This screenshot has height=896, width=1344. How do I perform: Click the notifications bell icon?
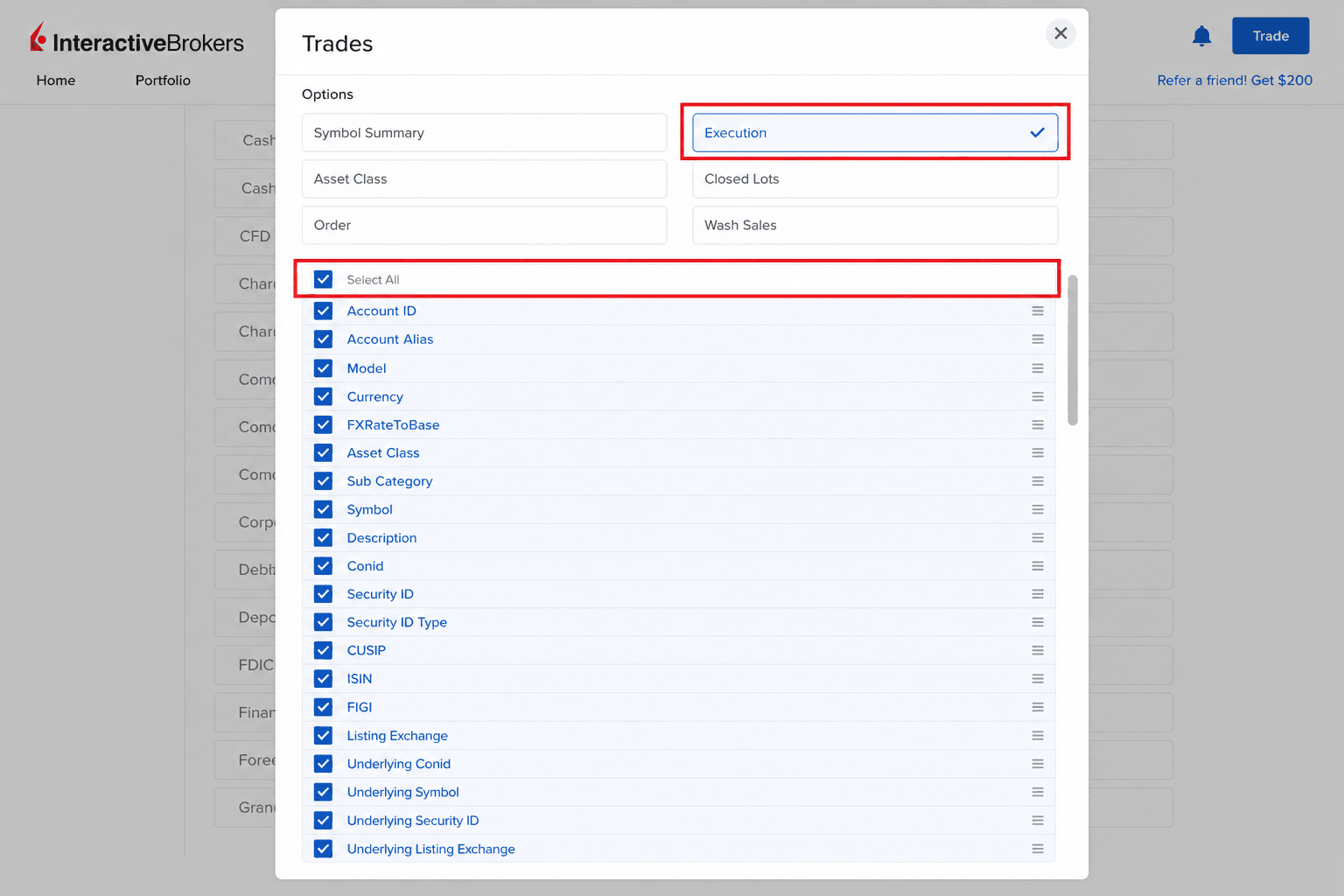click(1201, 36)
